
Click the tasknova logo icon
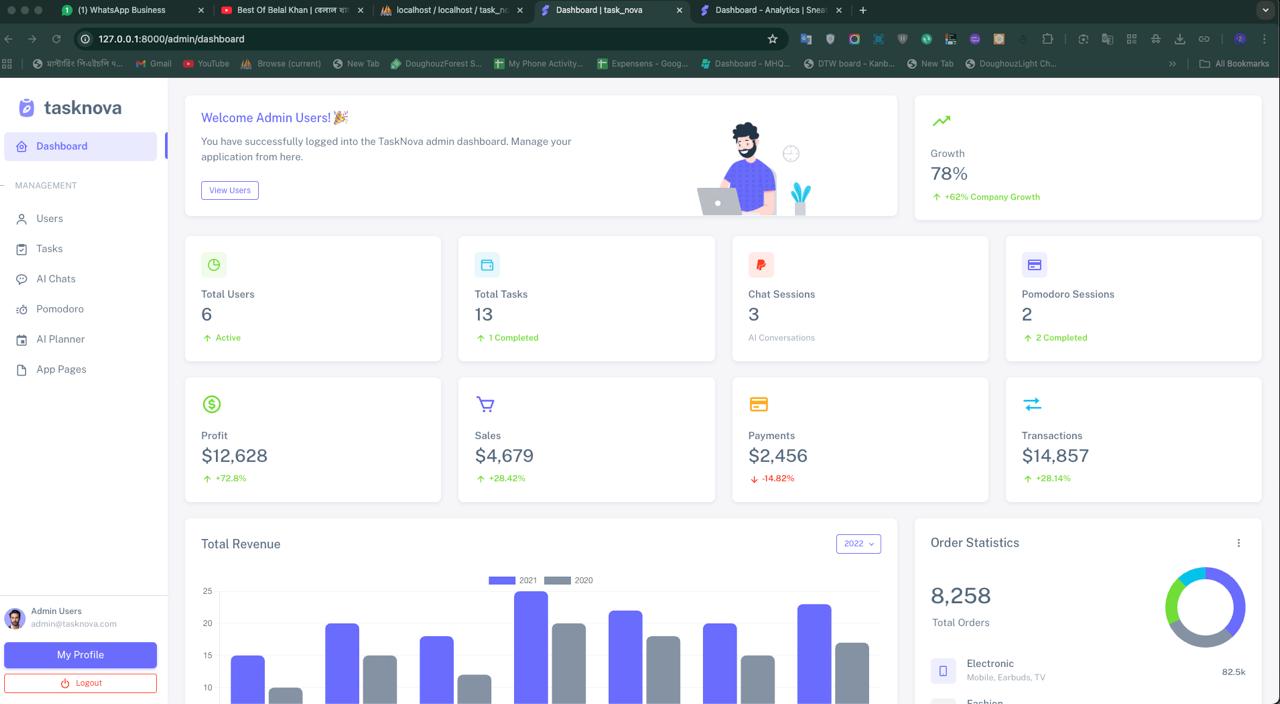[x=27, y=108]
